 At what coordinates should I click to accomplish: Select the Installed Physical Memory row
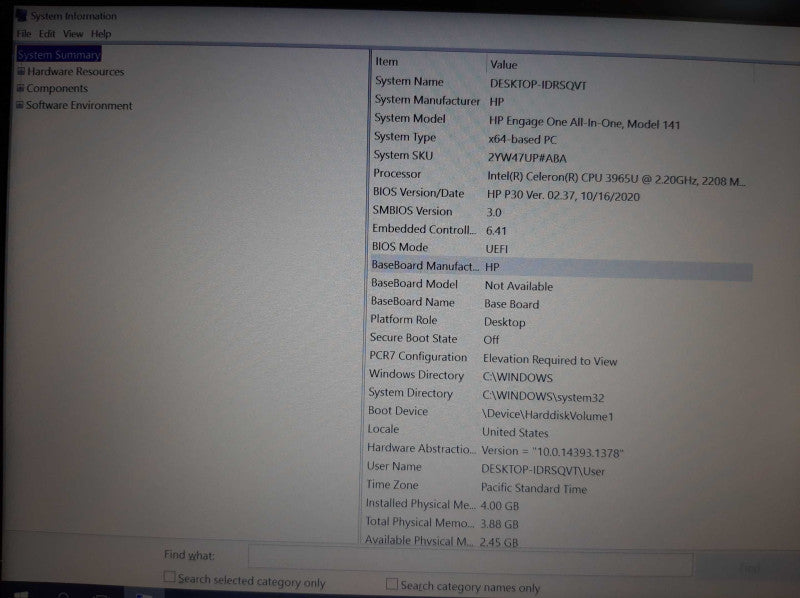558,505
